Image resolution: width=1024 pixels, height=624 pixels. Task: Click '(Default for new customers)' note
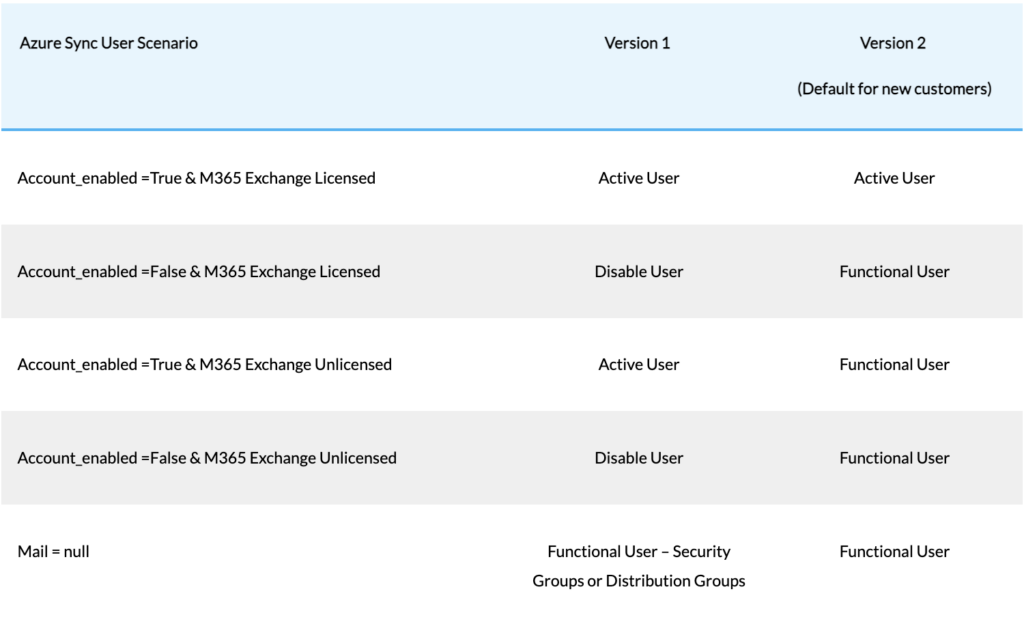click(894, 89)
